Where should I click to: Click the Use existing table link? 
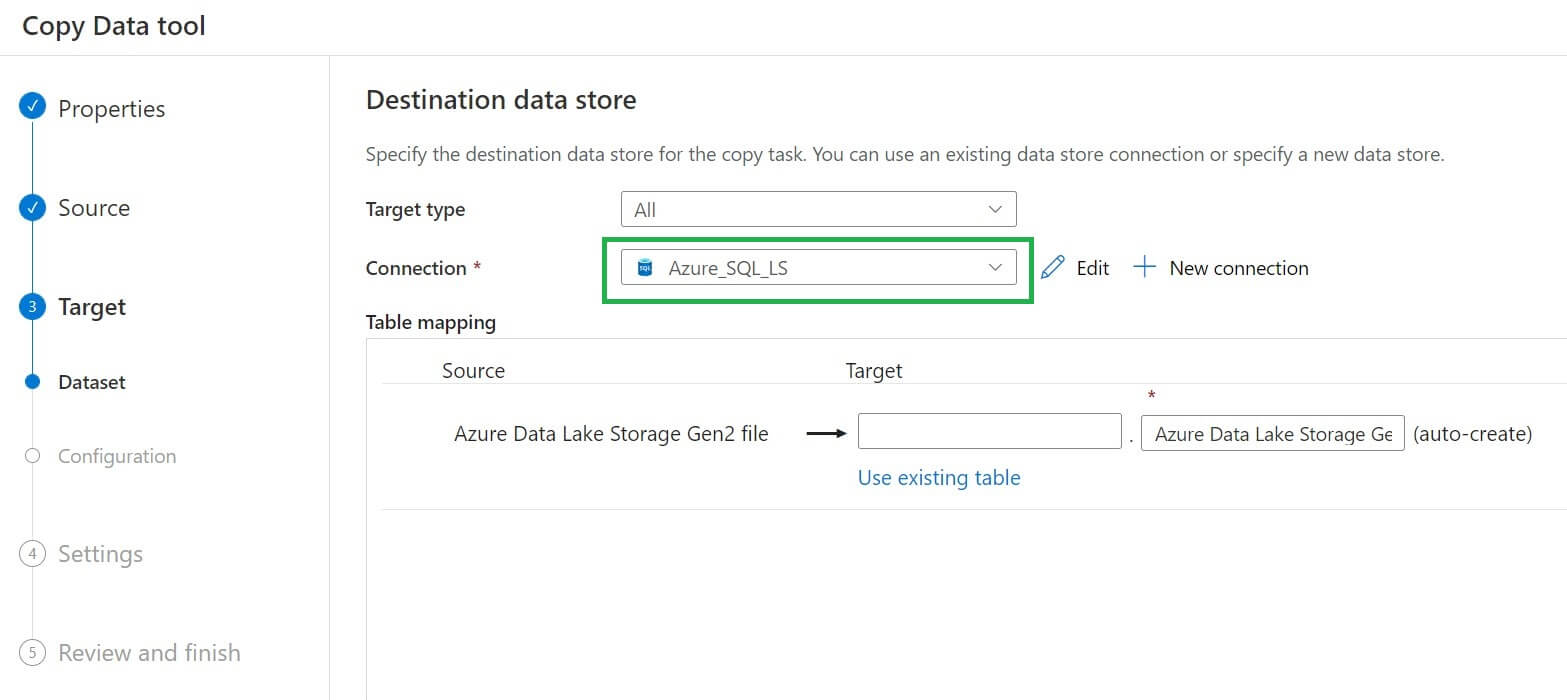[939, 478]
